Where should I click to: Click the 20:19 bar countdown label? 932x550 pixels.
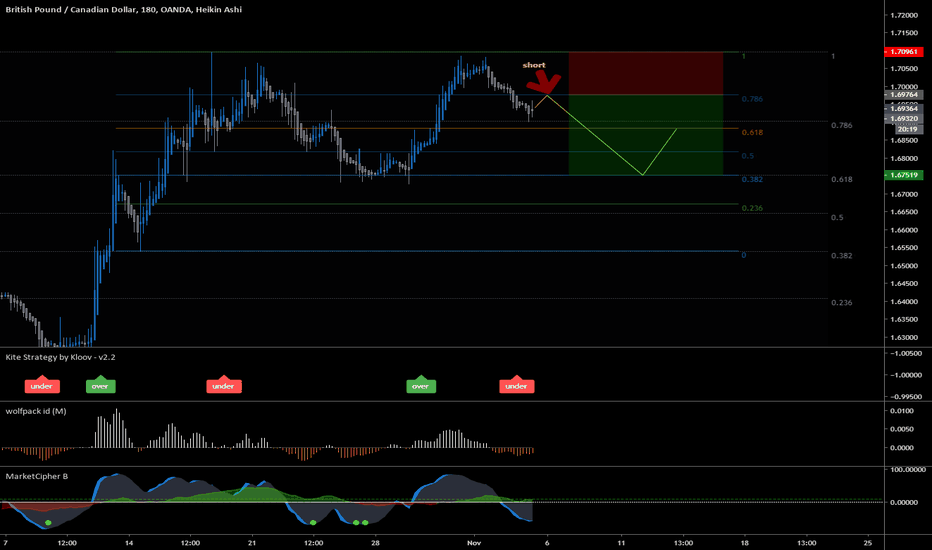(907, 129)
